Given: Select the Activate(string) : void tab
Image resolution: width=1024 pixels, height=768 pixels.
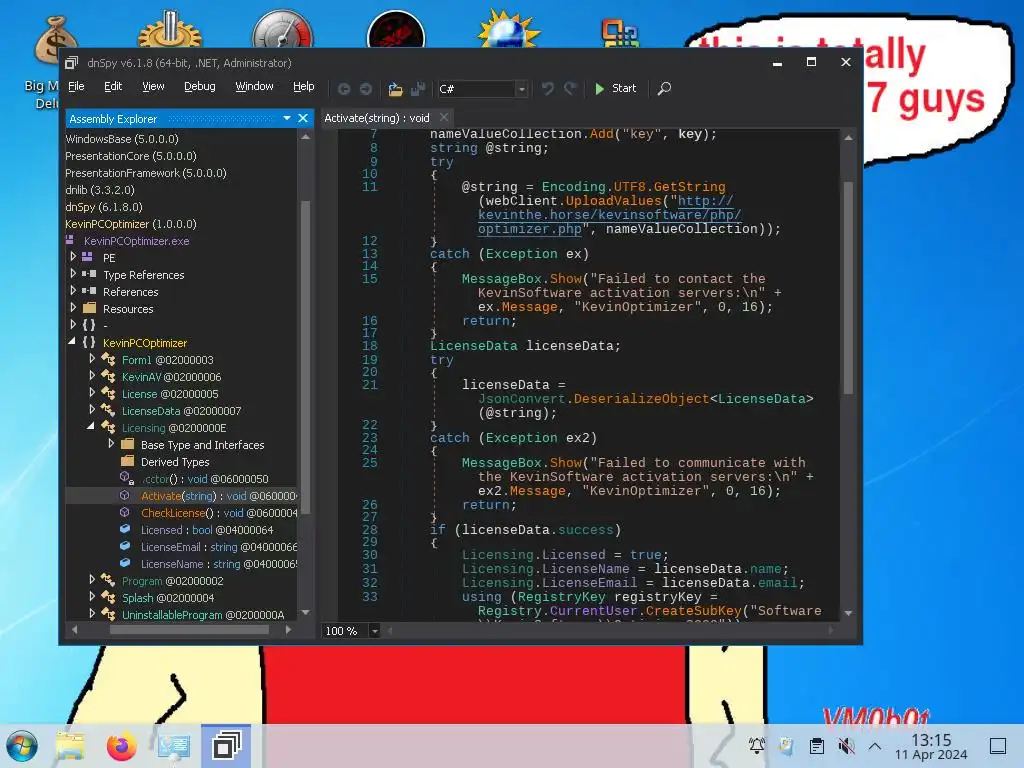Looking at the screenshot, I should click(377, 118).
